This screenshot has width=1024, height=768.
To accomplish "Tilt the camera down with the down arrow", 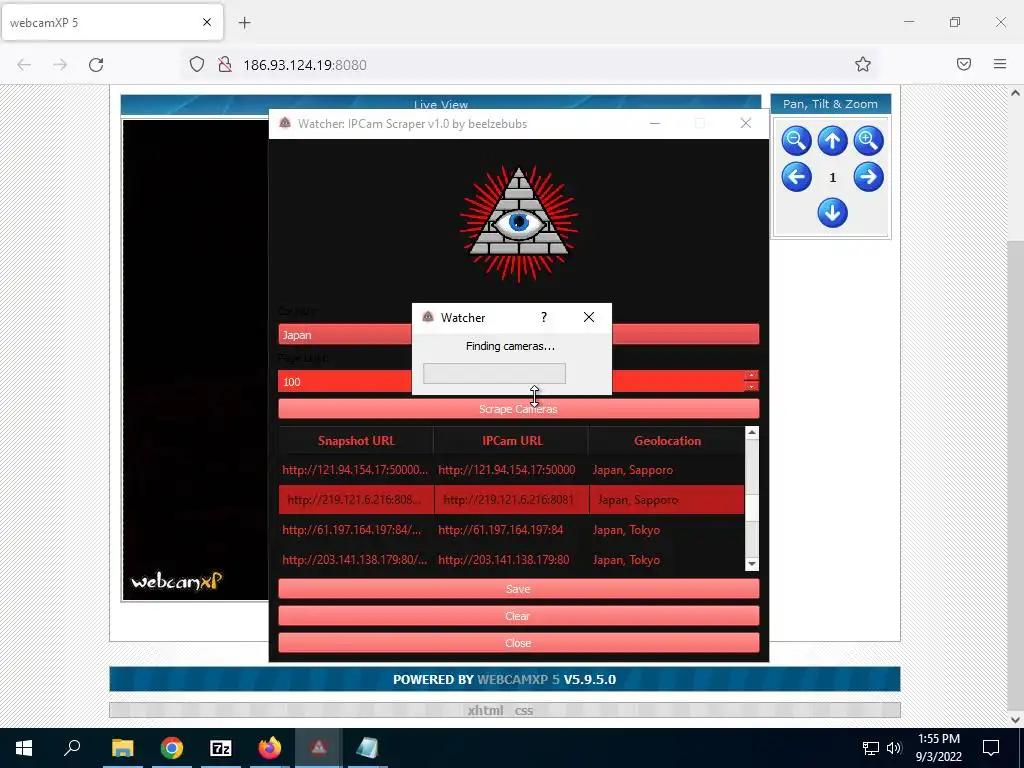I will click(832, 213).
